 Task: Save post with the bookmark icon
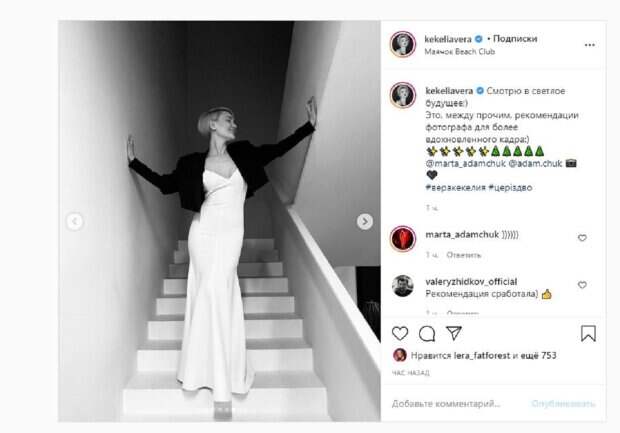(x=588, y=333)
